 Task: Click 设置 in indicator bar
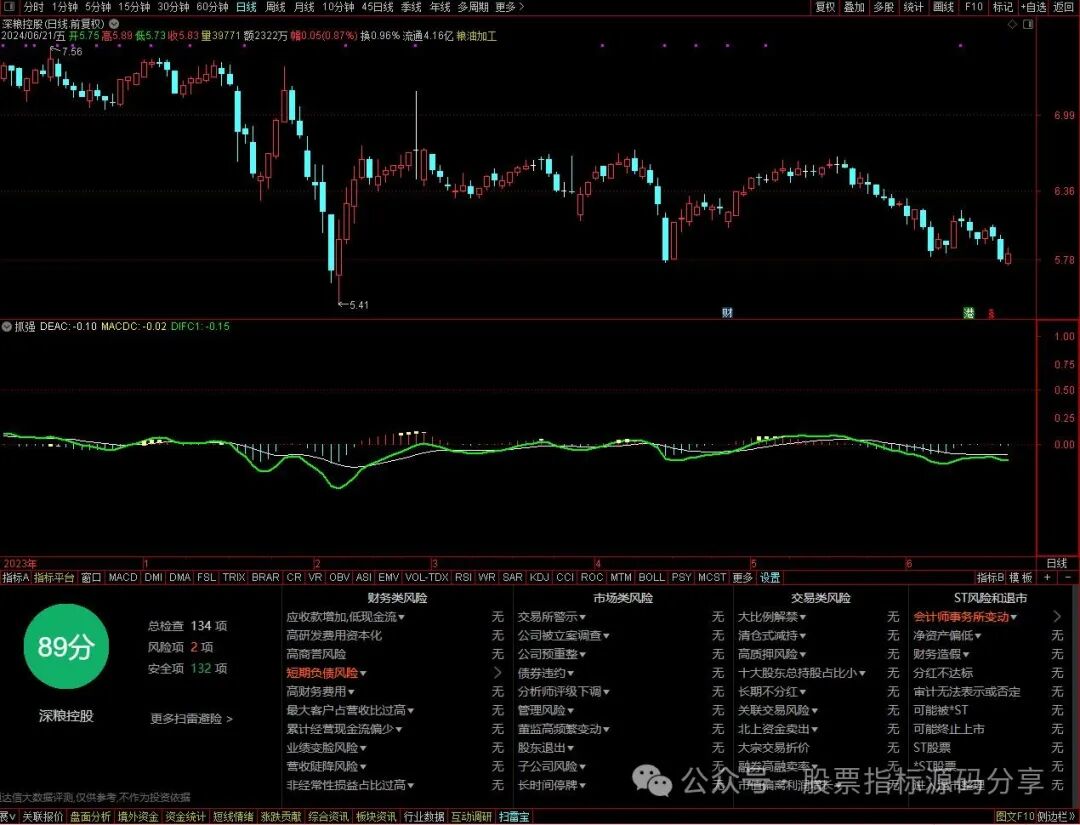(769, 577)
